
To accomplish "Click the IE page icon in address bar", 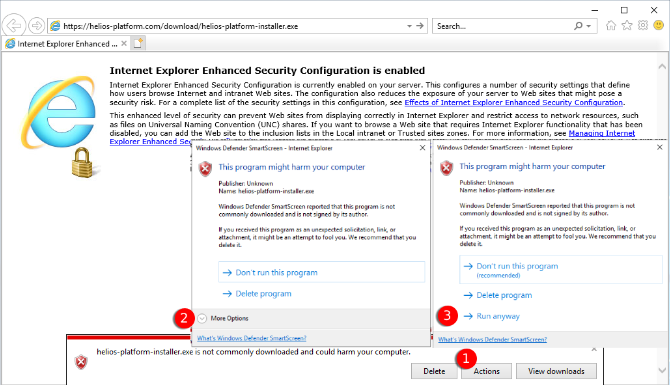I will point(55,26).
